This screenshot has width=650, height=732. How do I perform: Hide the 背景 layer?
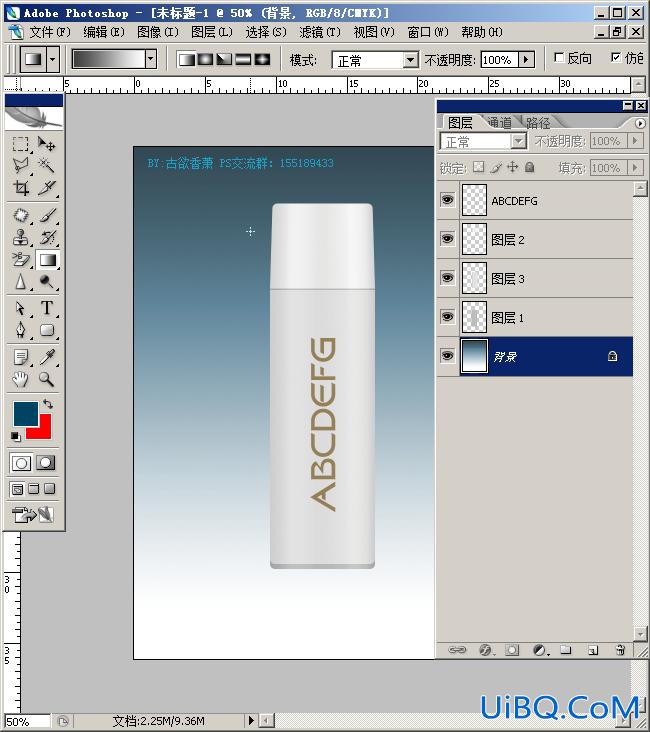coord(447,356)
